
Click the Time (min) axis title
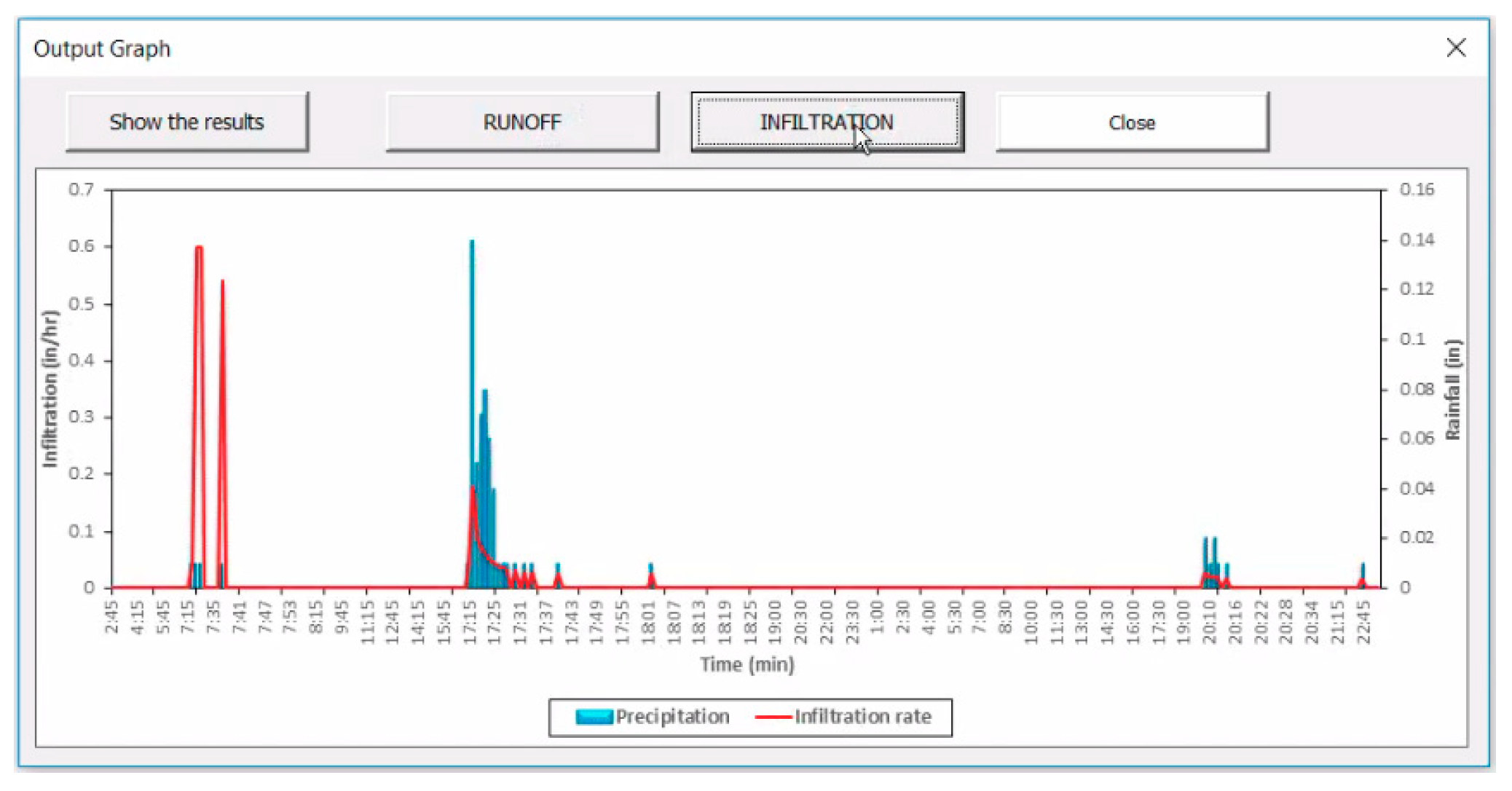747,664
